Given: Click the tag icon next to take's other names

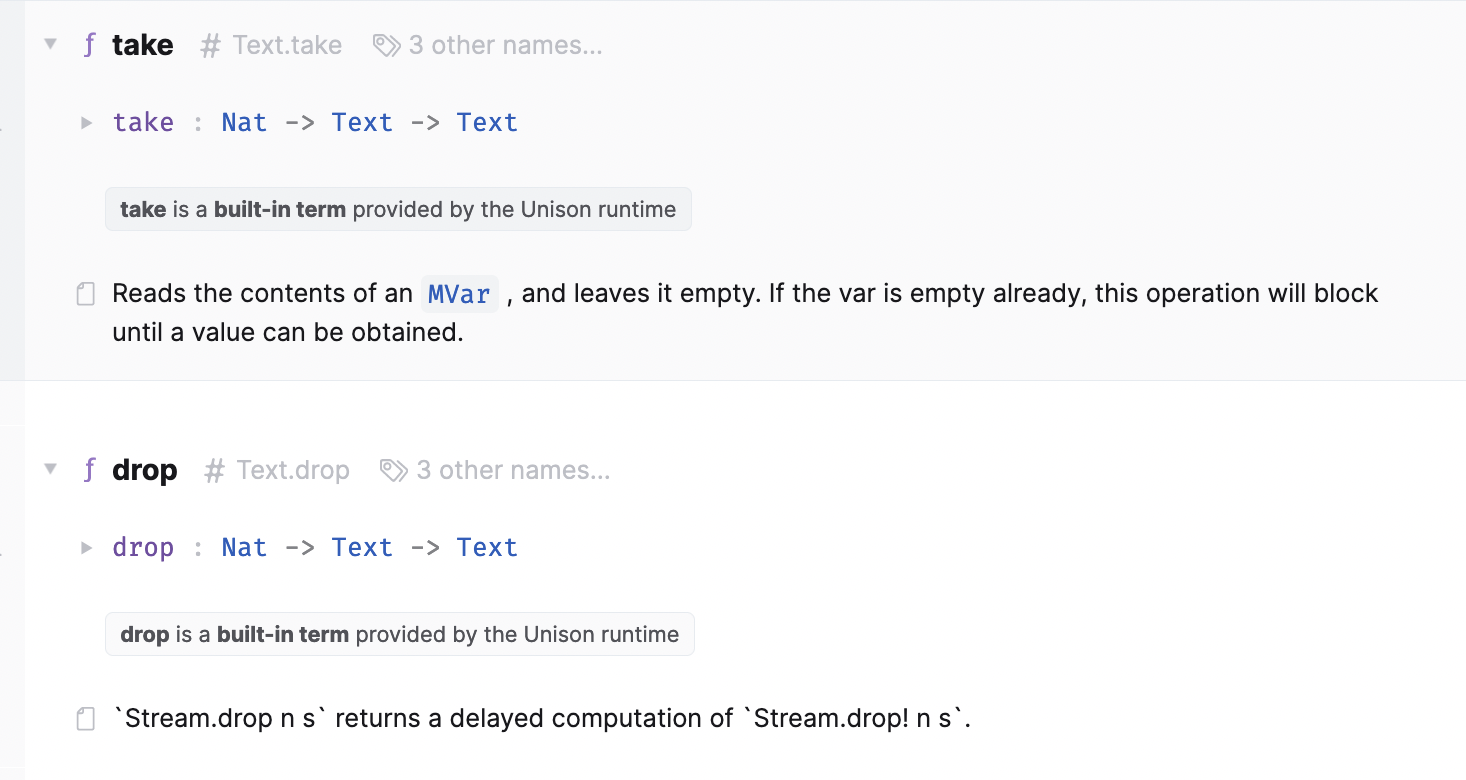Looking at the screenshot, I should coord(385,44).
